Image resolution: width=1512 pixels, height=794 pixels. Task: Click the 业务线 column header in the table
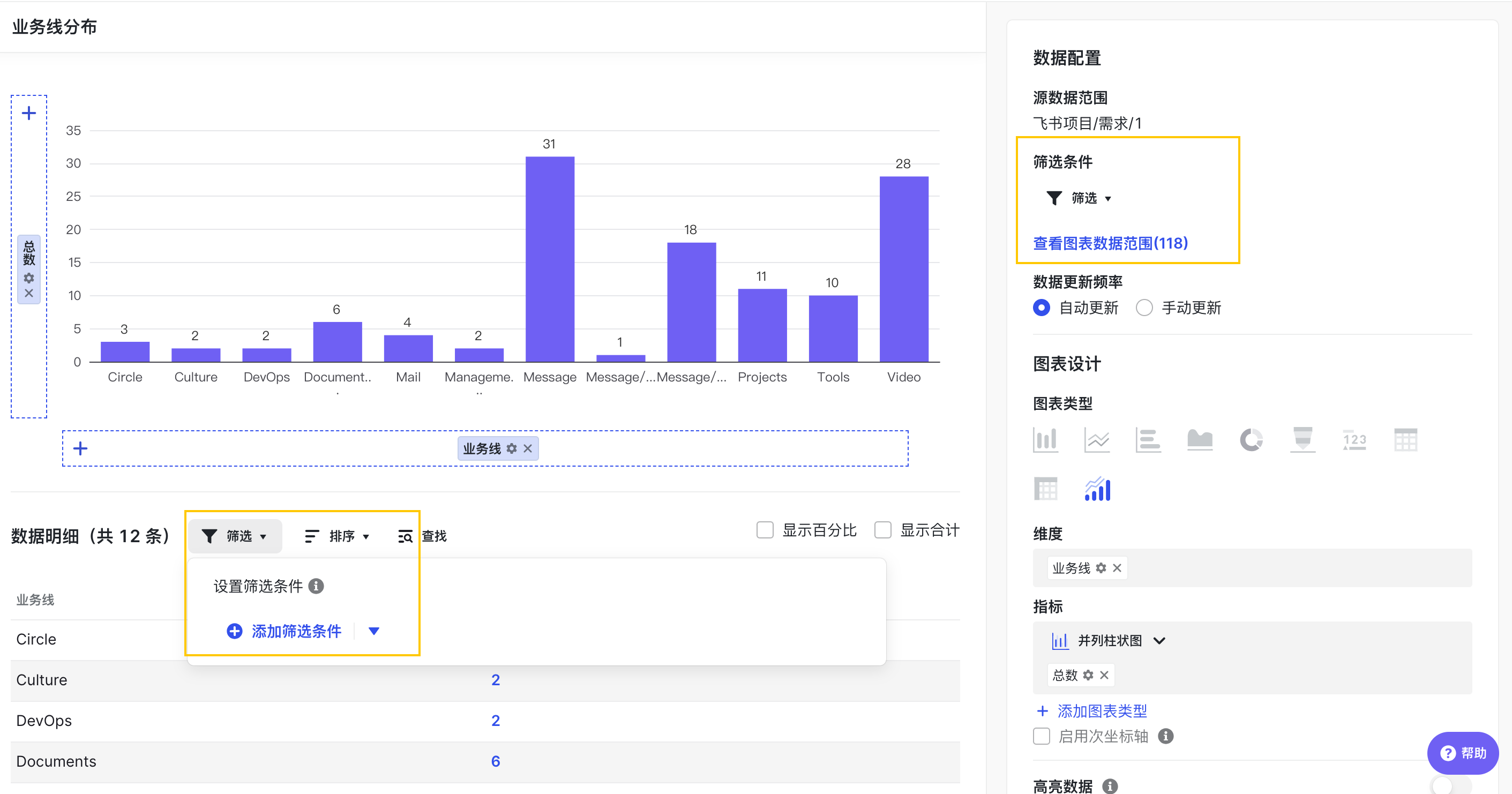[x=35, y=600]
